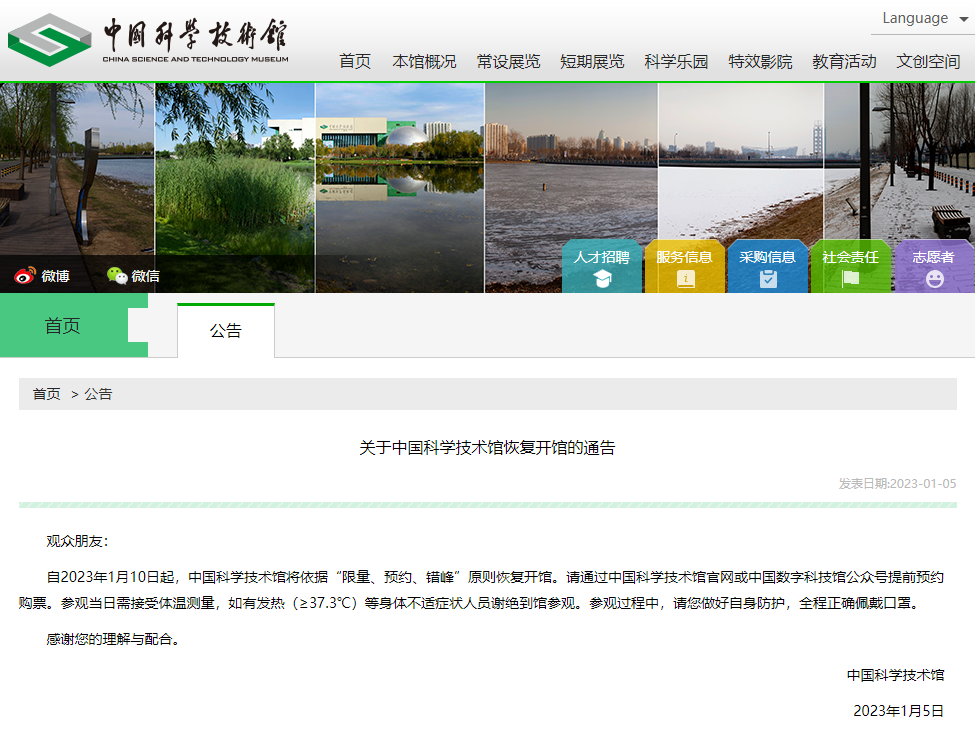The width and height of the screenshot is (975, 740).
Task: Click the snowy riverside path banner photo
Action: (x=900, y=162)
